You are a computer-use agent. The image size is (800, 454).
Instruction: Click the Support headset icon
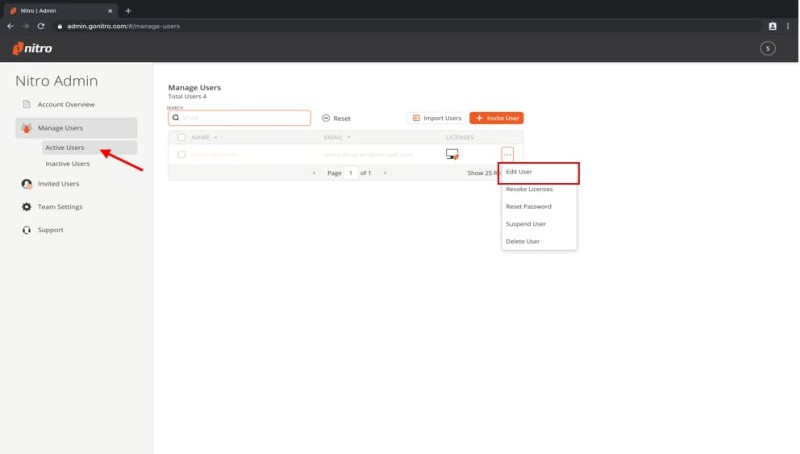27,230
